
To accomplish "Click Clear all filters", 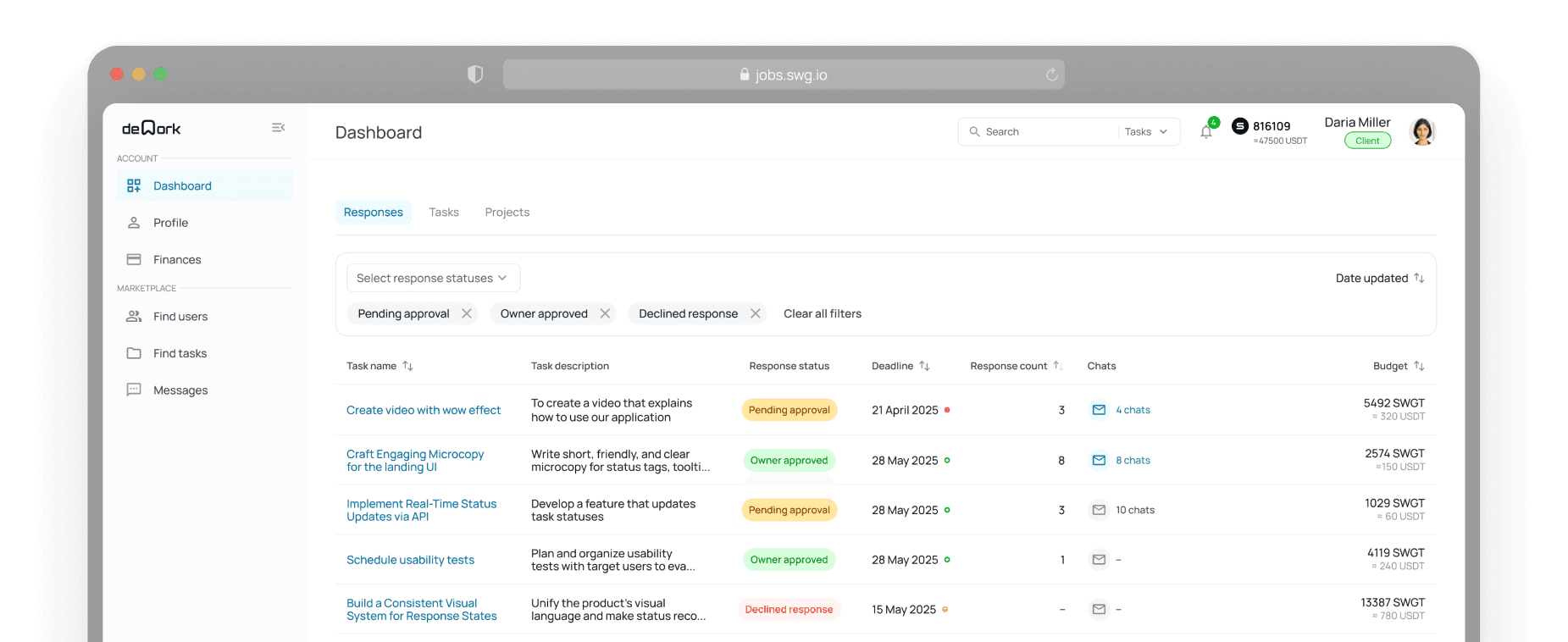I will click(x=823, y=313).
